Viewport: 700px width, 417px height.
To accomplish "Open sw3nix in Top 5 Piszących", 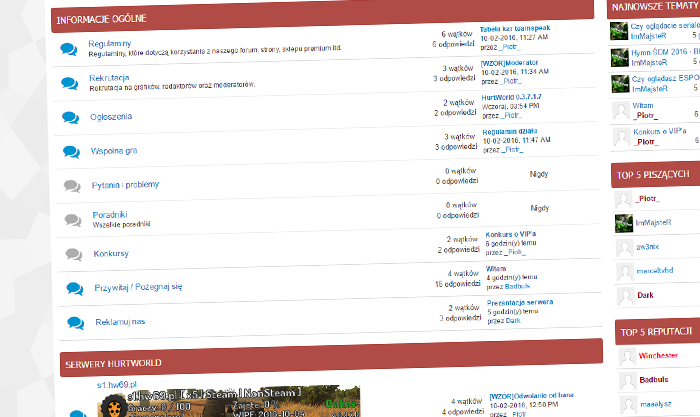I will (648, 246).
